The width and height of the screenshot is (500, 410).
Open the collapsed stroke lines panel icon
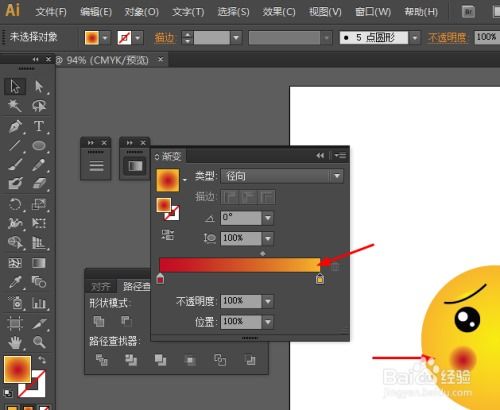(x=96, y=166)
